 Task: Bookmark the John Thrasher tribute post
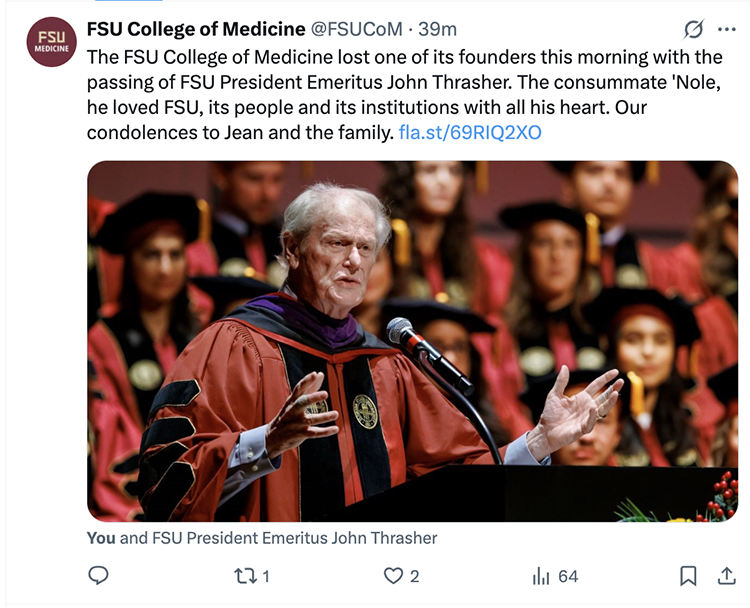688,576
